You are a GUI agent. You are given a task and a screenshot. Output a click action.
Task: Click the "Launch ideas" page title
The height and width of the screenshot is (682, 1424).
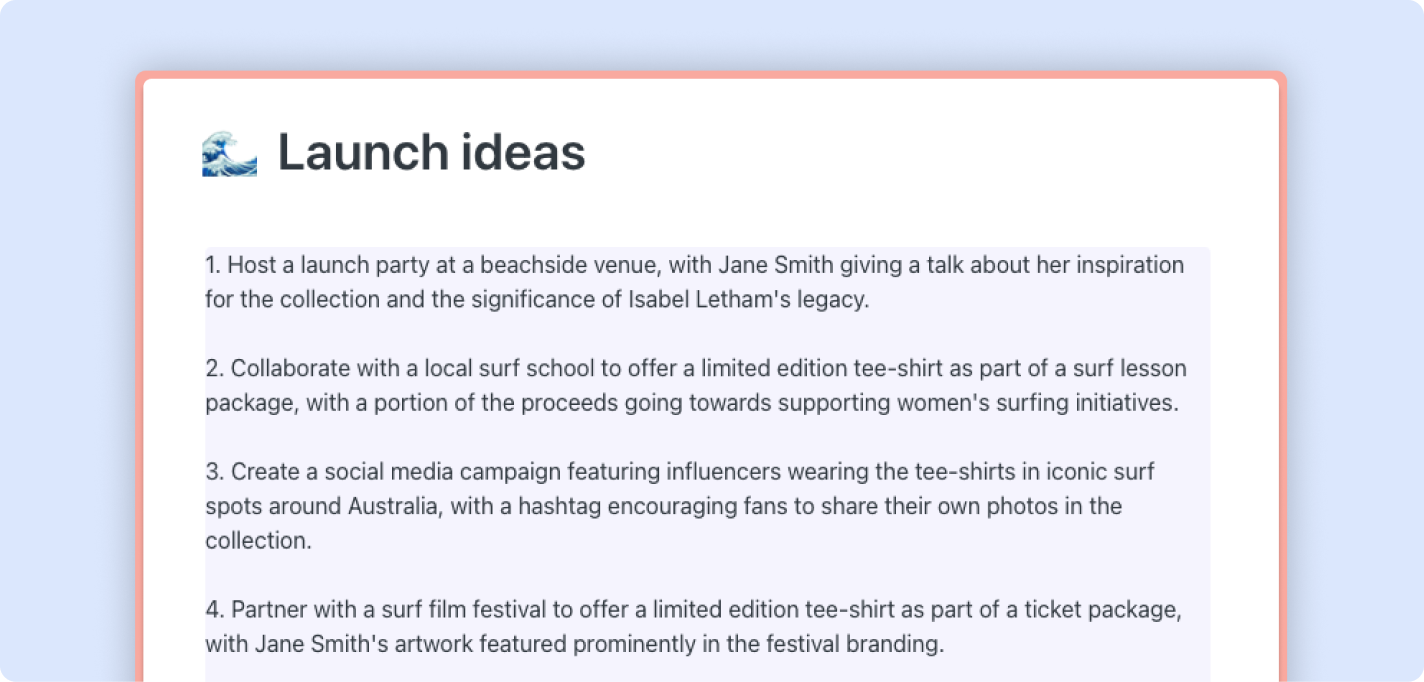431,153
